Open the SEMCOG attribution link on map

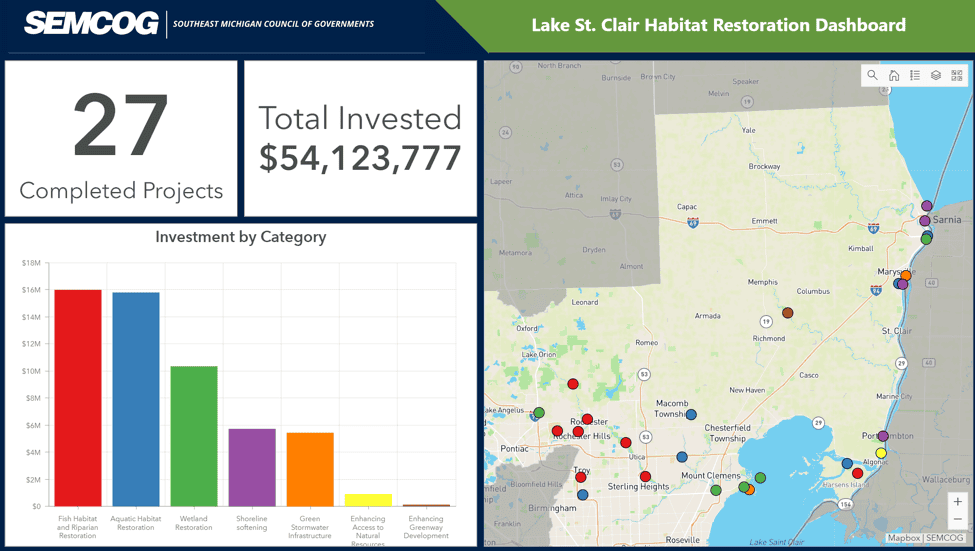[x=945, y=539]
